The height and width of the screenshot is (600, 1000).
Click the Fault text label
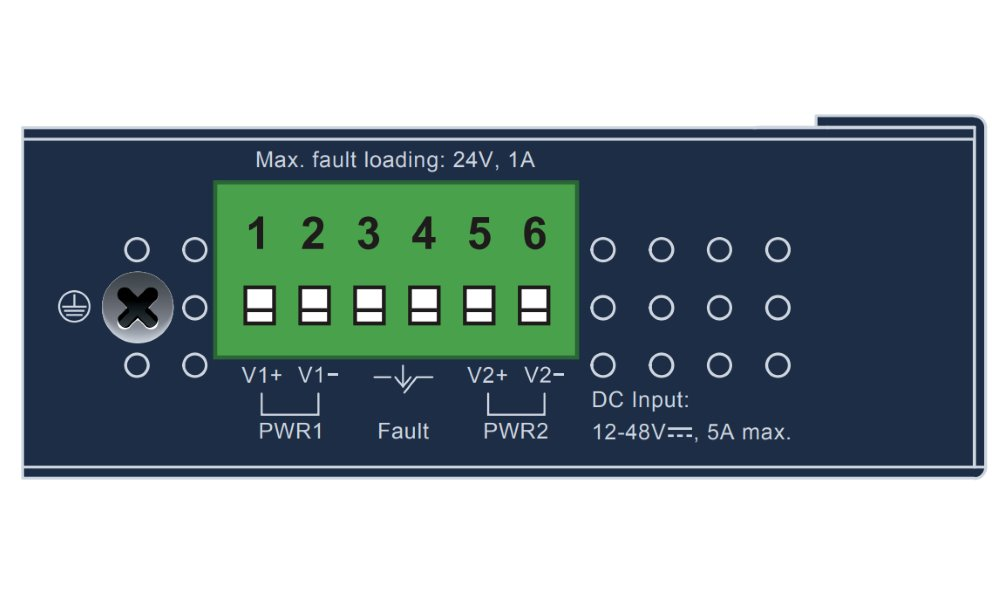403,432
